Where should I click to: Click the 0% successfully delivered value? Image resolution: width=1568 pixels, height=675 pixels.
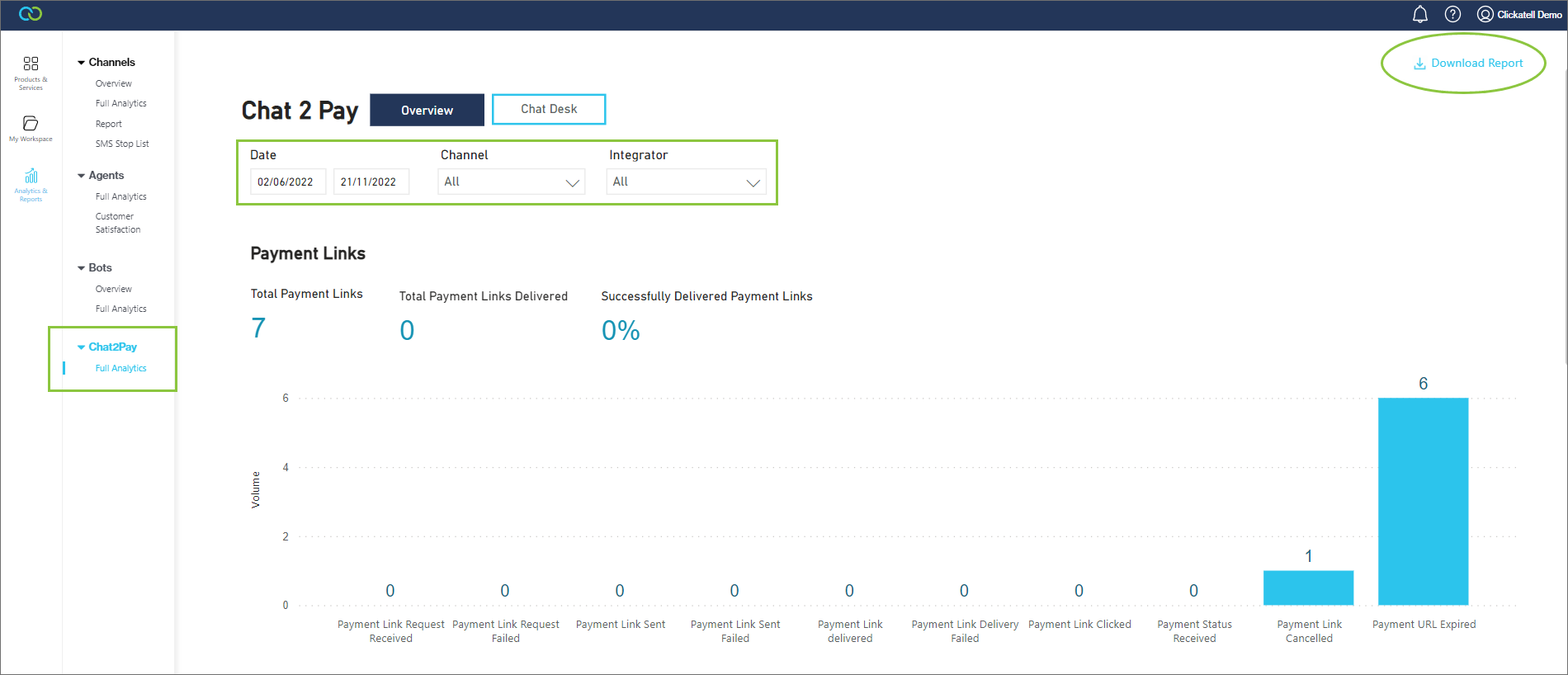pyautogui.click(x=621, y=330)
